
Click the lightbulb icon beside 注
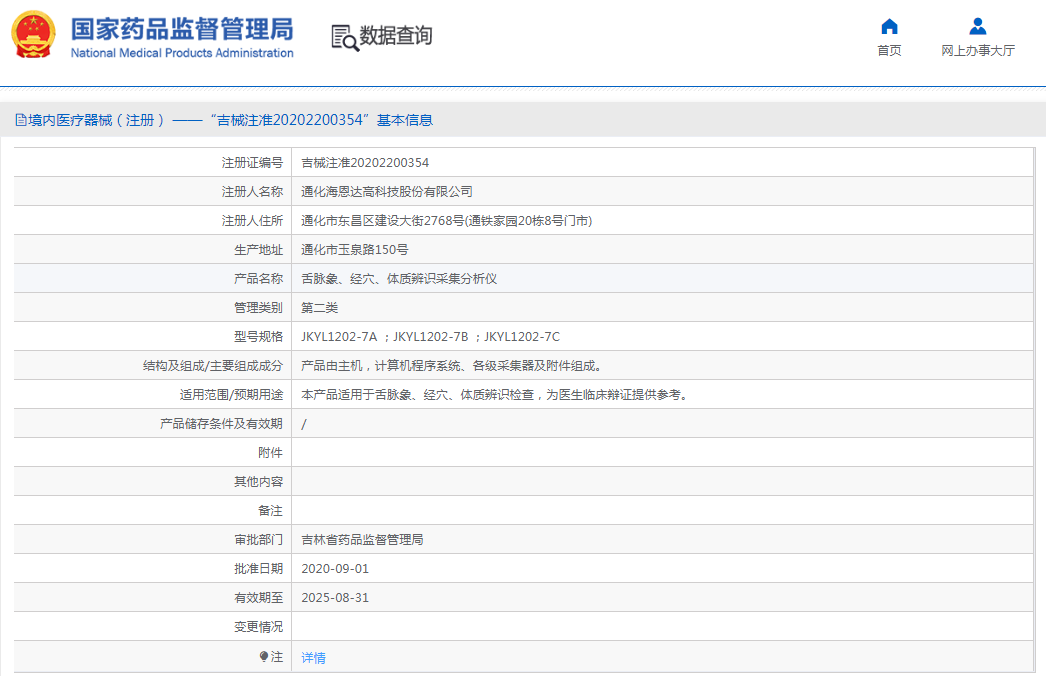264,657
